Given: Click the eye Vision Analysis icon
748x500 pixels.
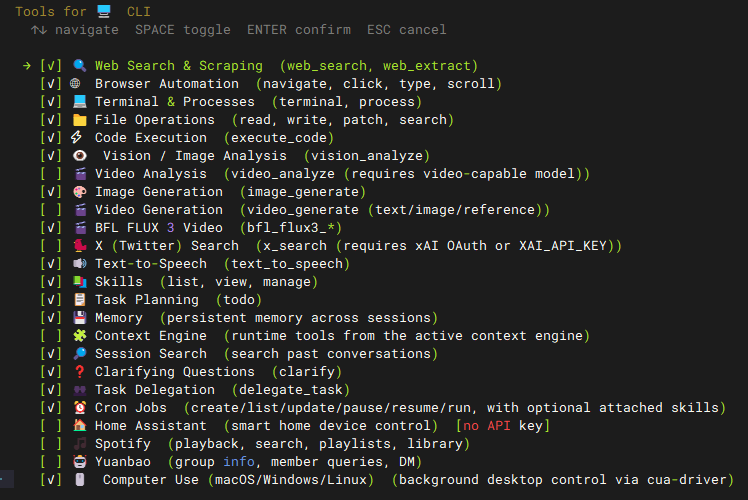Looking at the screenshot, I should click(x=80, y=156).
